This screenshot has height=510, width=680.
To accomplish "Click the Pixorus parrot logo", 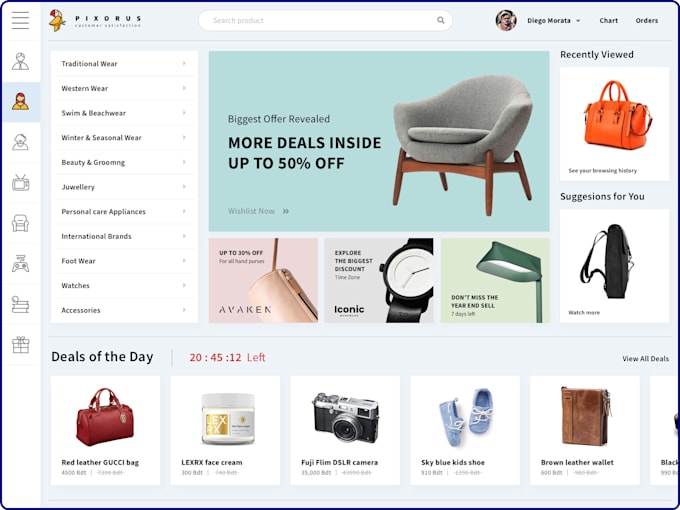I will [57, 20].
